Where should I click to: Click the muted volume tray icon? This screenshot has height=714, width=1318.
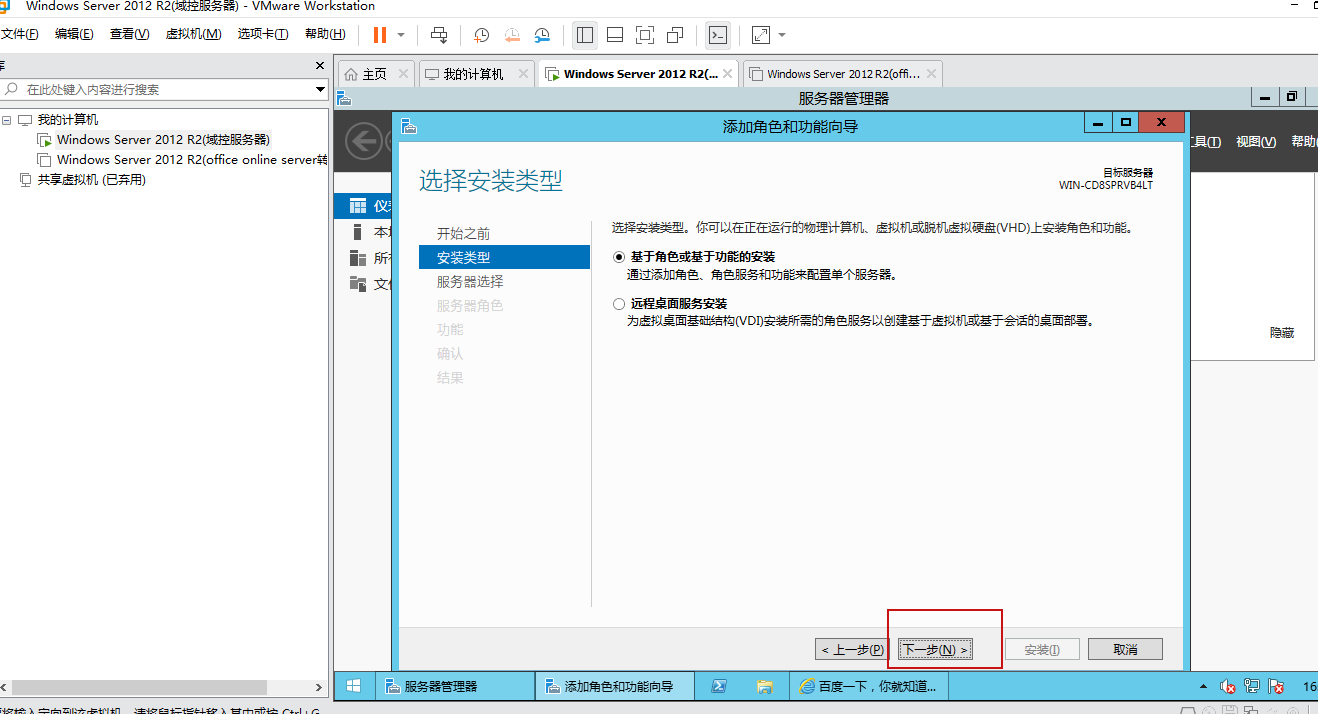pyautogui.click(x=1228, y=687)
